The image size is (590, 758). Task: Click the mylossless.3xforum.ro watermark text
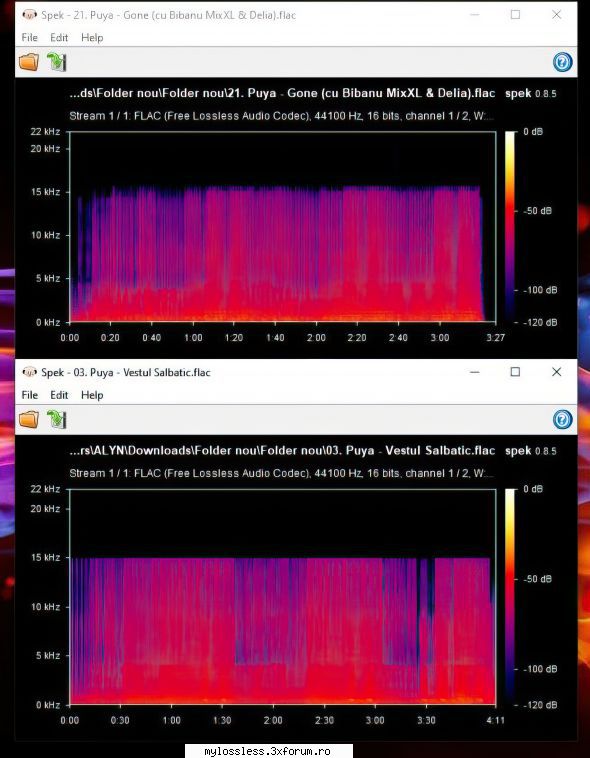(x=267, y=751)
